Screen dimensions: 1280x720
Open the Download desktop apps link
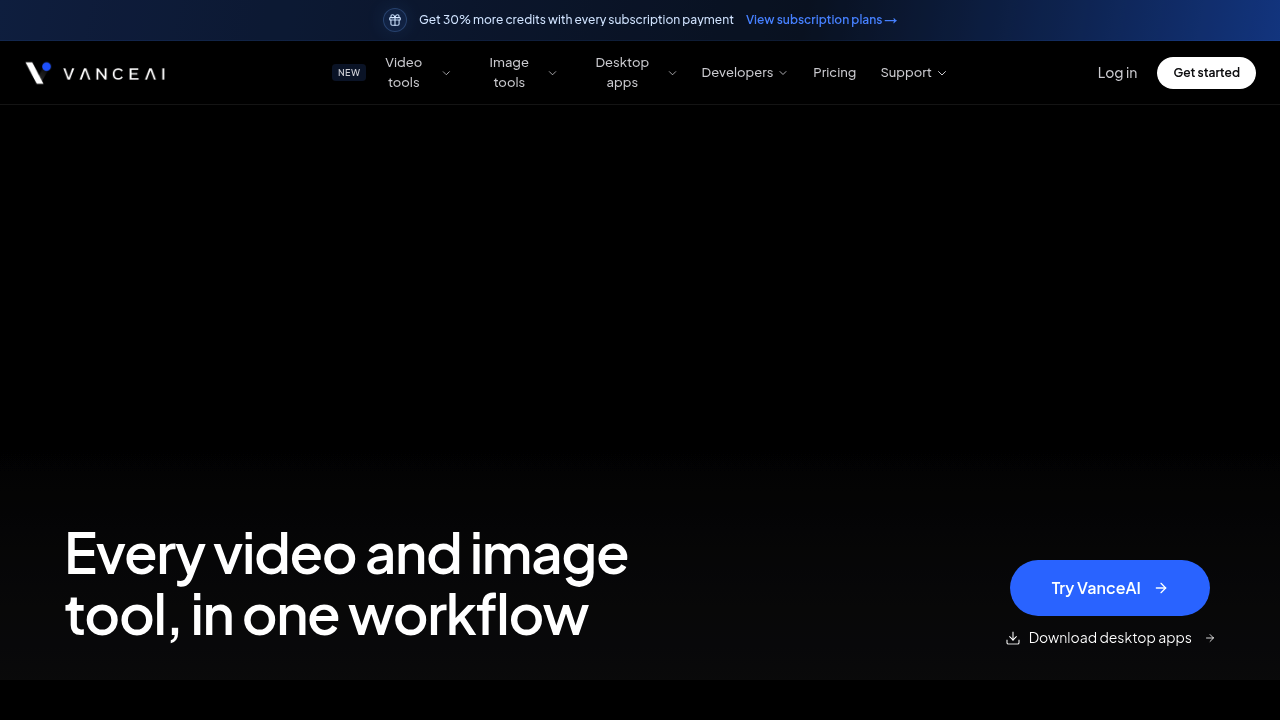pos(1110,638)
